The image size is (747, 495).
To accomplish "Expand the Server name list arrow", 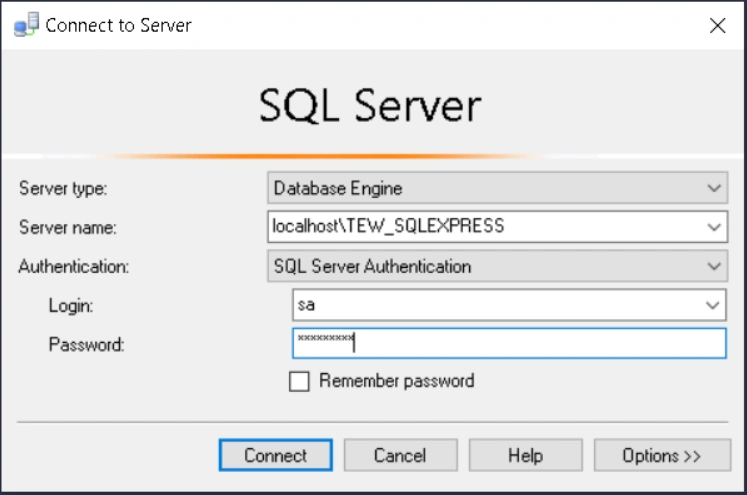I will coord(714,227).
